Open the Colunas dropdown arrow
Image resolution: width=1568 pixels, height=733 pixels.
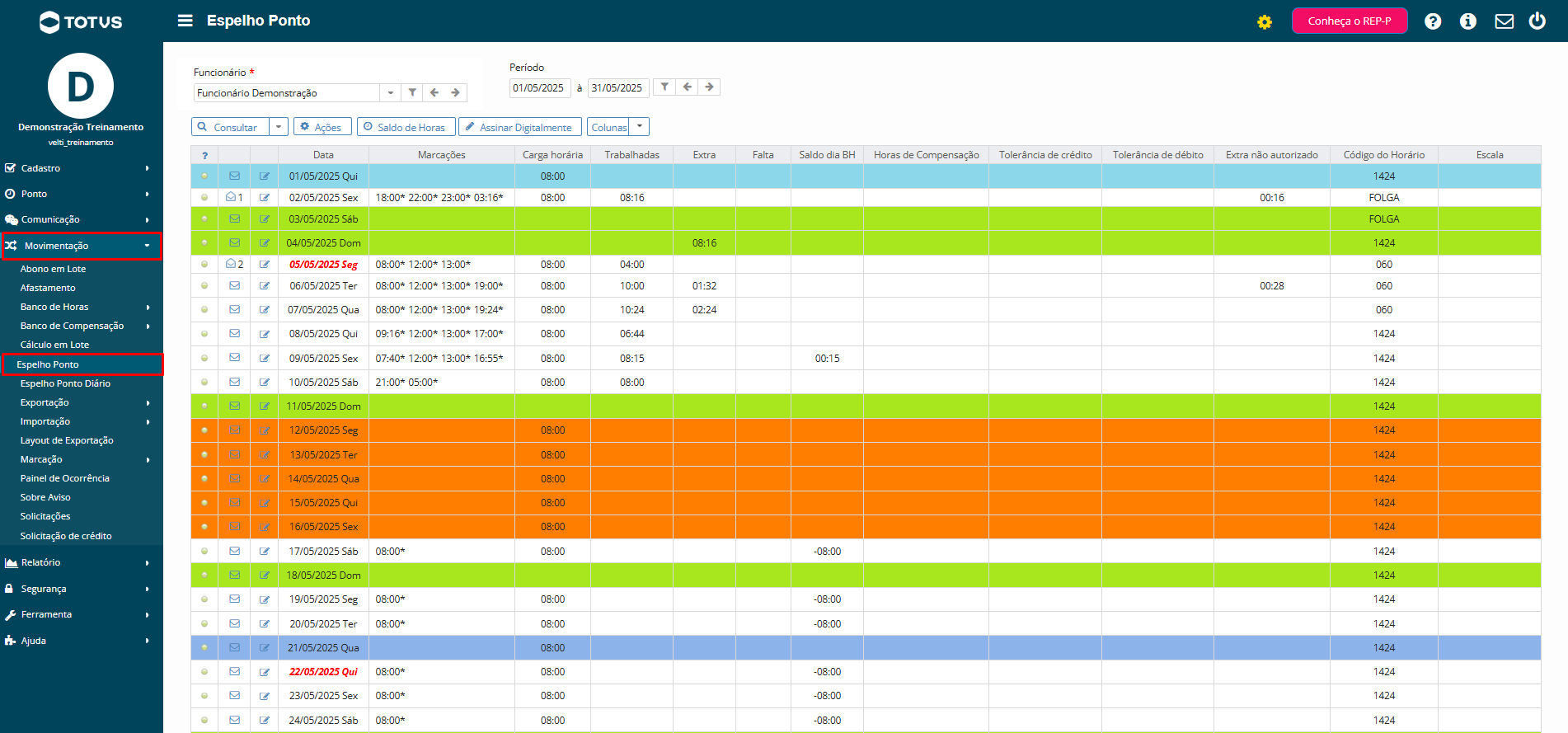(x=640, y=126)
